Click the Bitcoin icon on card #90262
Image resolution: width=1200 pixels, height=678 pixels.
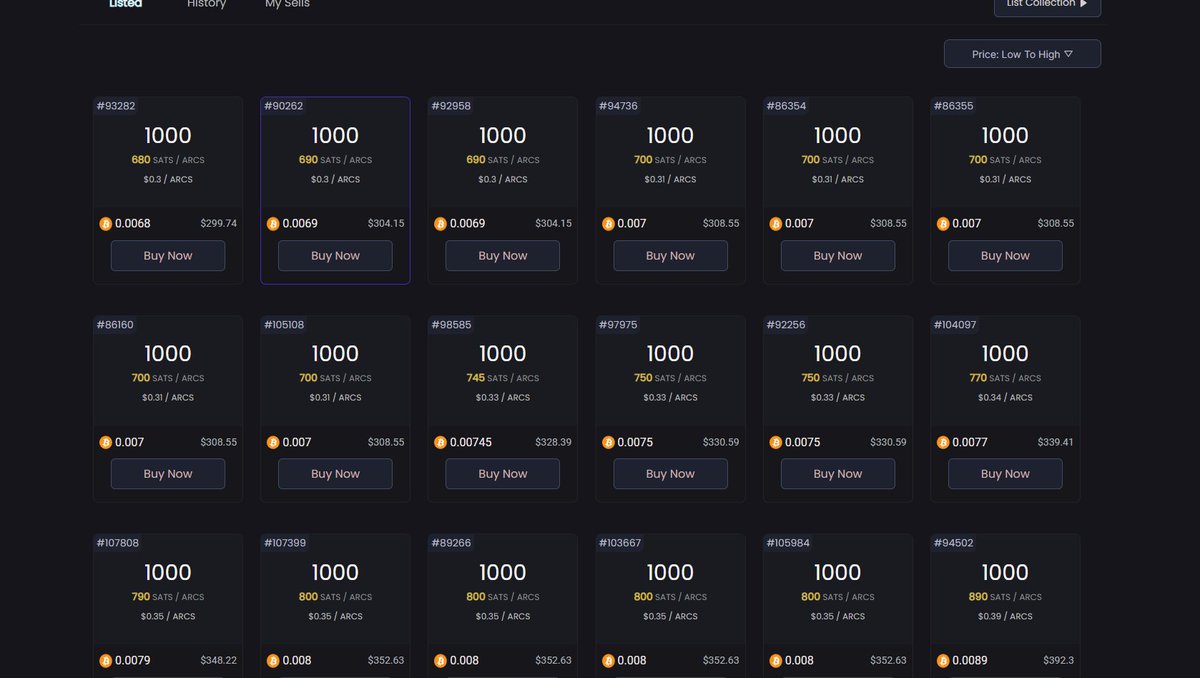(x=273, y=224)
